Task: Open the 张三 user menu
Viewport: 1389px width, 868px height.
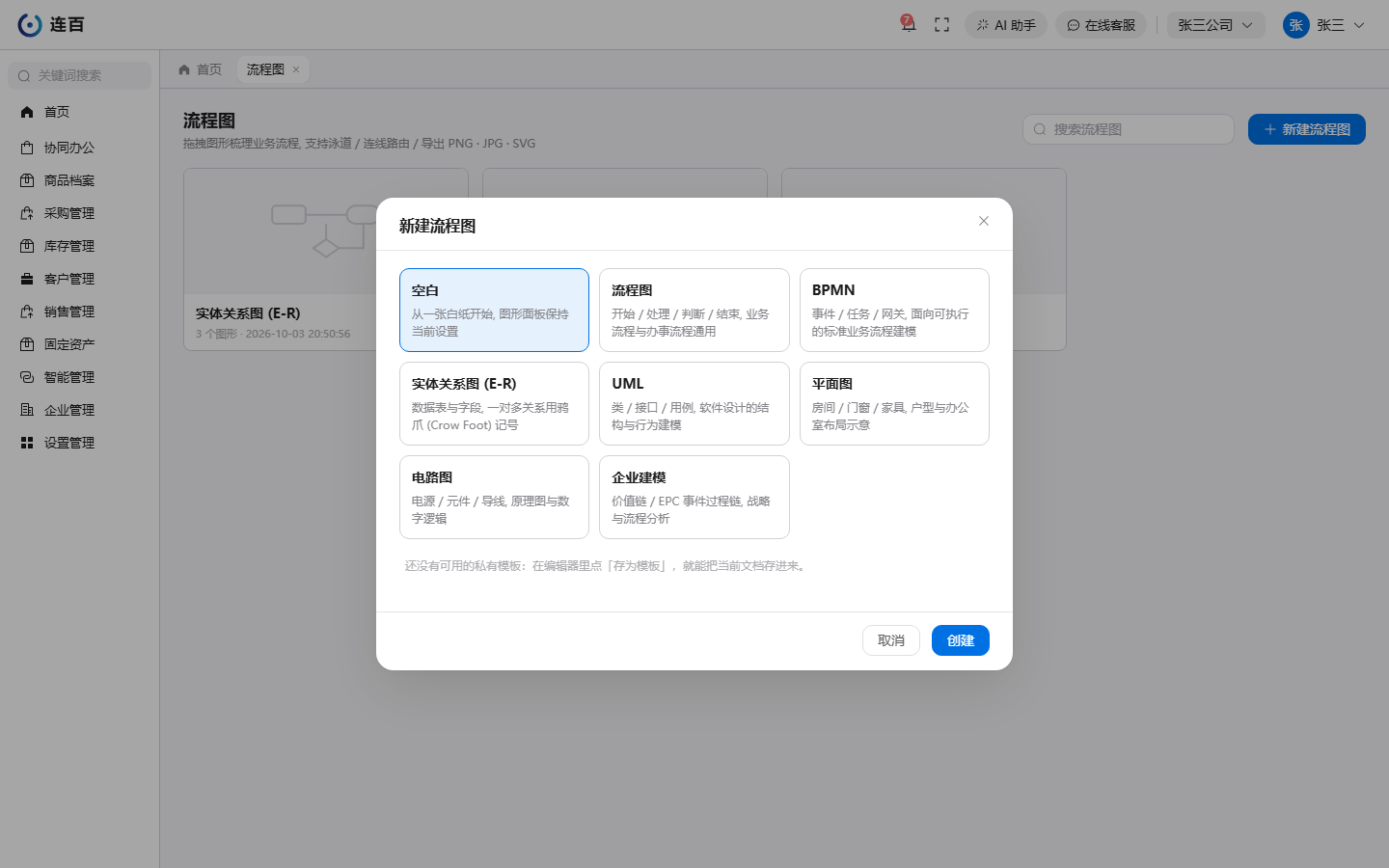Action: (x=1323, y=25)
